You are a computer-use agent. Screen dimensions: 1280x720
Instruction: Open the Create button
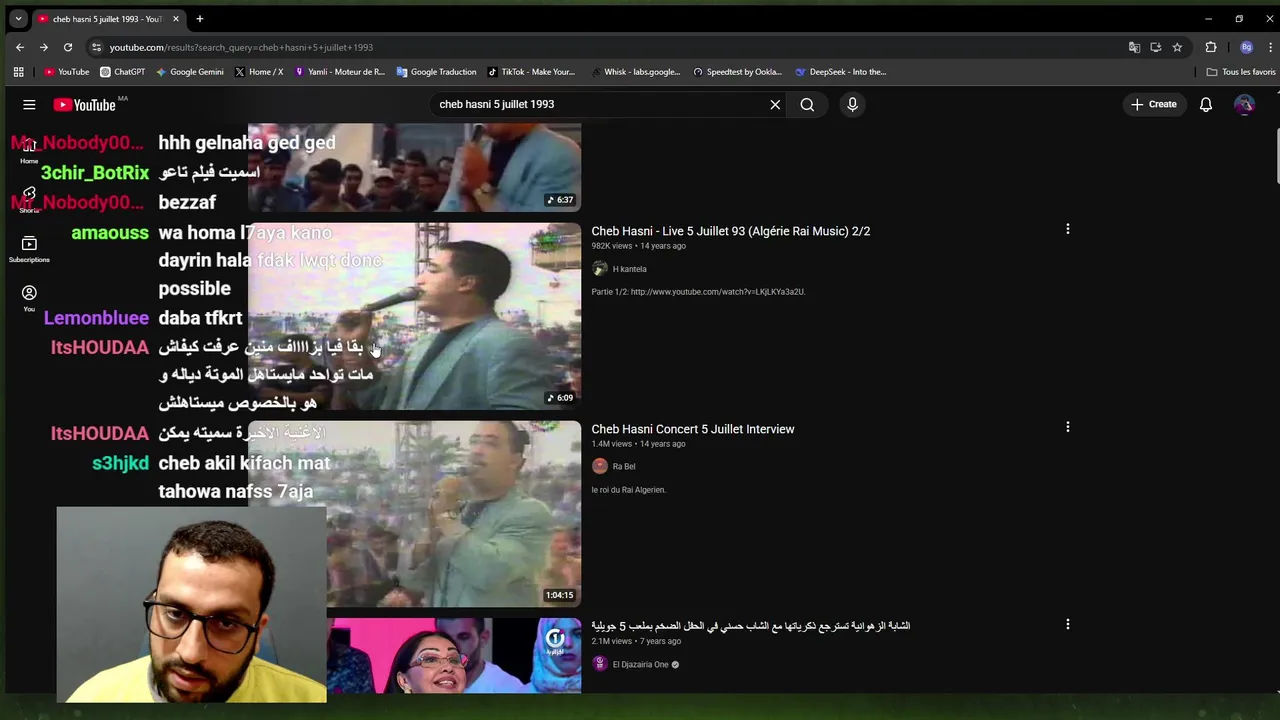coord(1154,104)
